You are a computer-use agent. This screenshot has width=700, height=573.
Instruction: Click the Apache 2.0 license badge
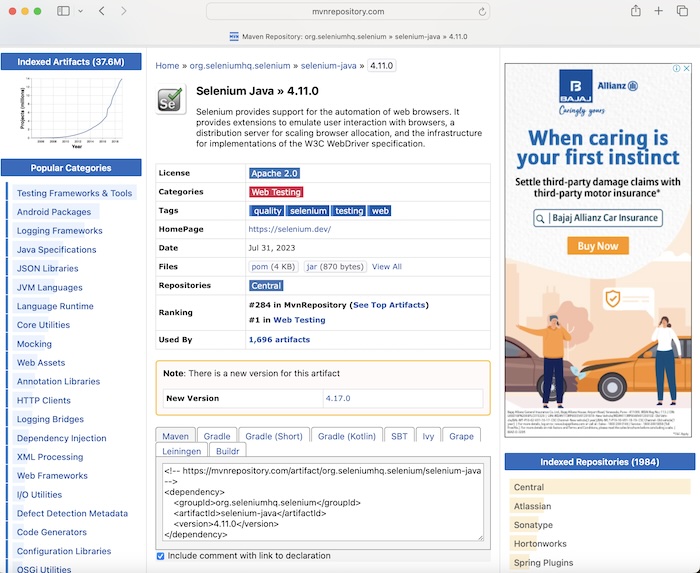pos(274,173)
